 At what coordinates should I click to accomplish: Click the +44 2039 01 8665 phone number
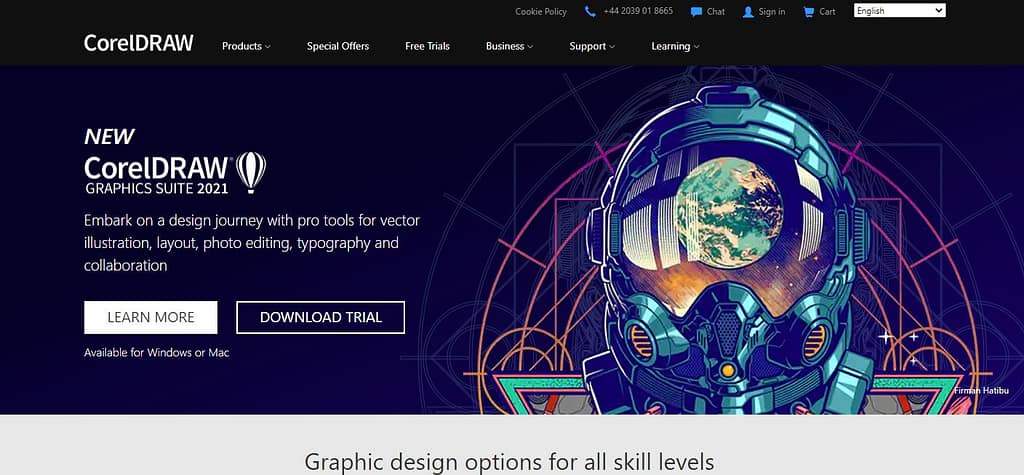click(x=638, y=11)
